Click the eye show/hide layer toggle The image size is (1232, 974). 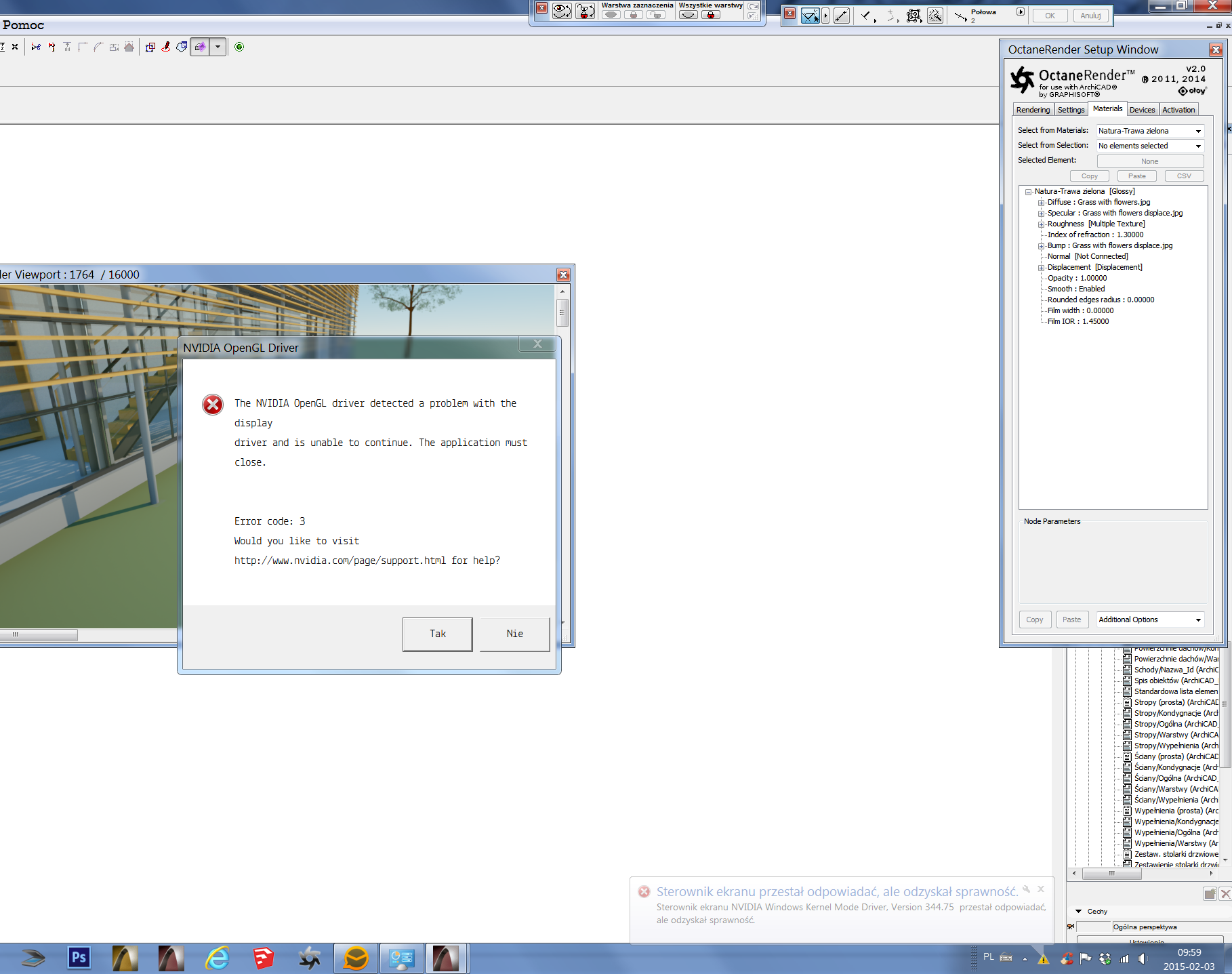click(562, 11)
